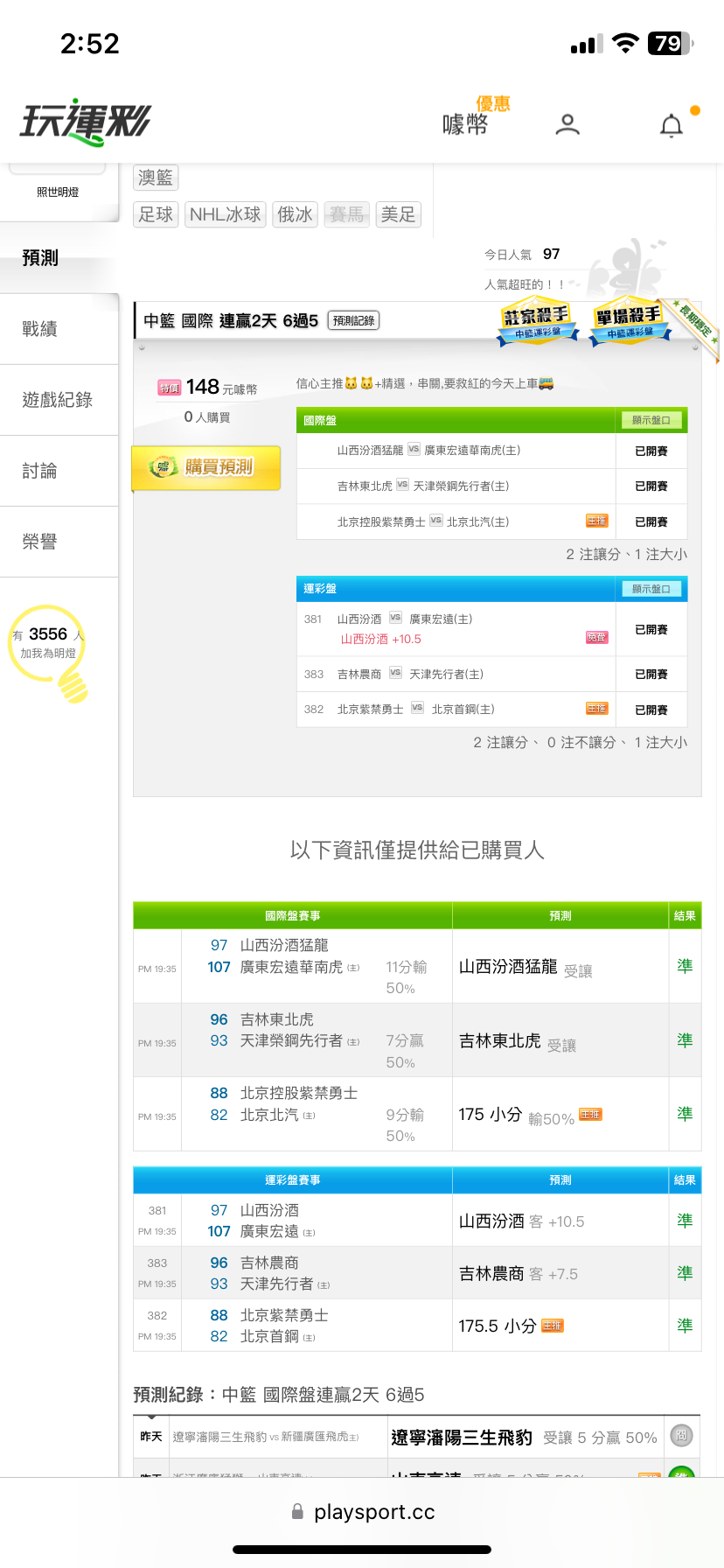Click the page lock icon
The width and height of the screenshot is (724, 1568).
297,1511
